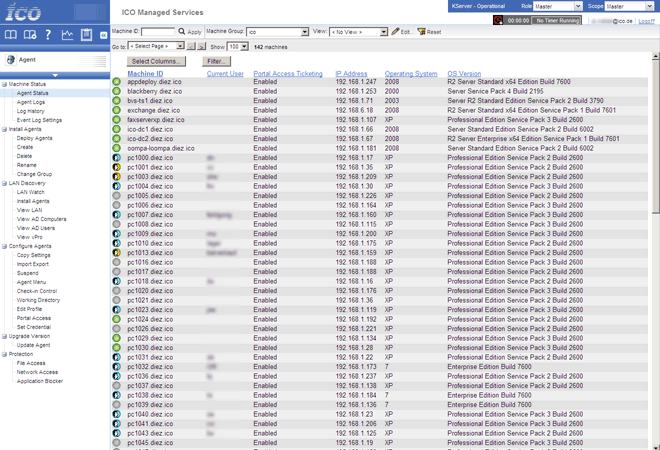660x450 pixels.
Task: Click green status icon for appdeploy.diez.ico
Action: click(x=117, y=82)
